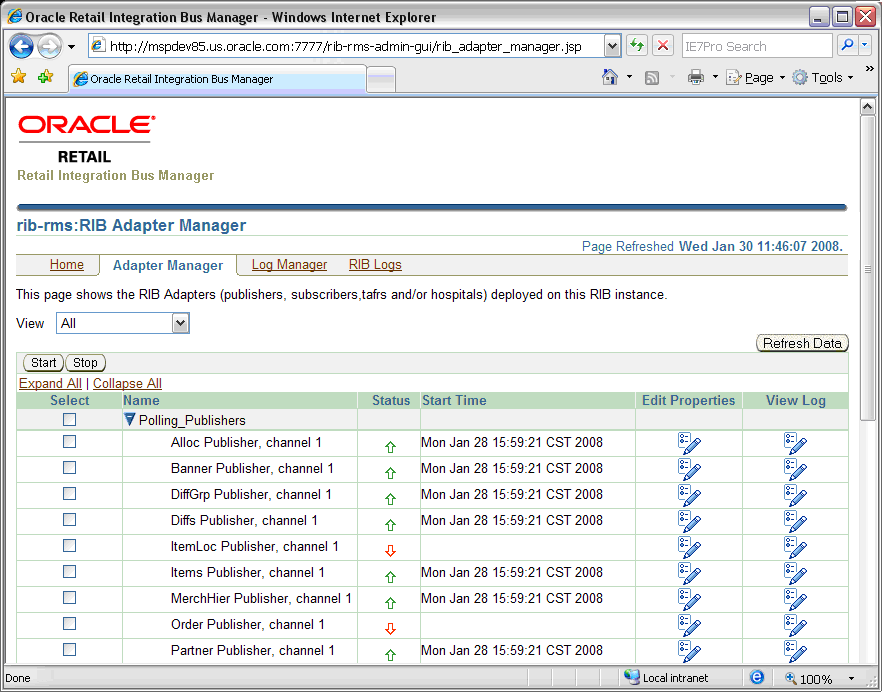Screen dimensions: 884x695
Task: Click the Home page icon
Action: 610,77
